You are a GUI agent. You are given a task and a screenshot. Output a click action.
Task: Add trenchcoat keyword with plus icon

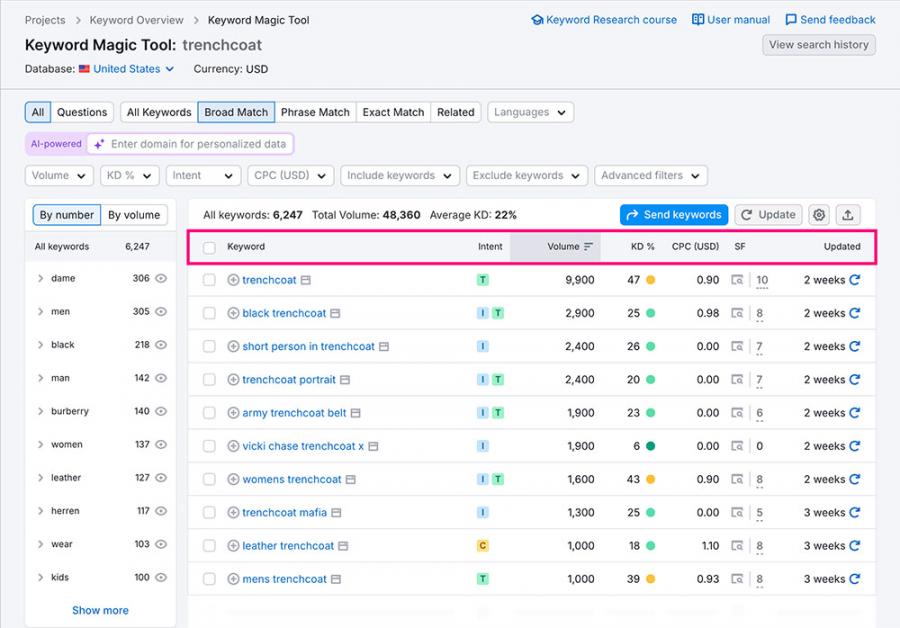[233, 280]
